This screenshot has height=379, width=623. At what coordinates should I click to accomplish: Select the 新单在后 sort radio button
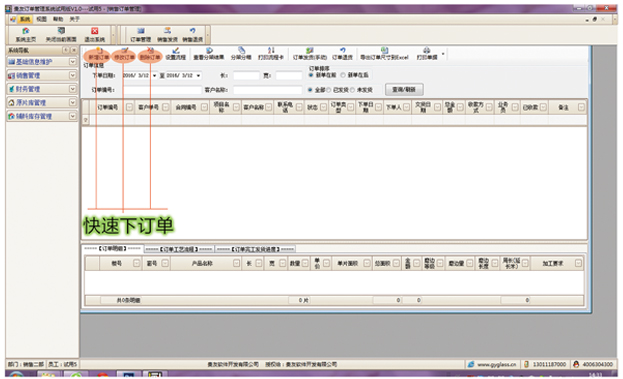pos(343,75)
